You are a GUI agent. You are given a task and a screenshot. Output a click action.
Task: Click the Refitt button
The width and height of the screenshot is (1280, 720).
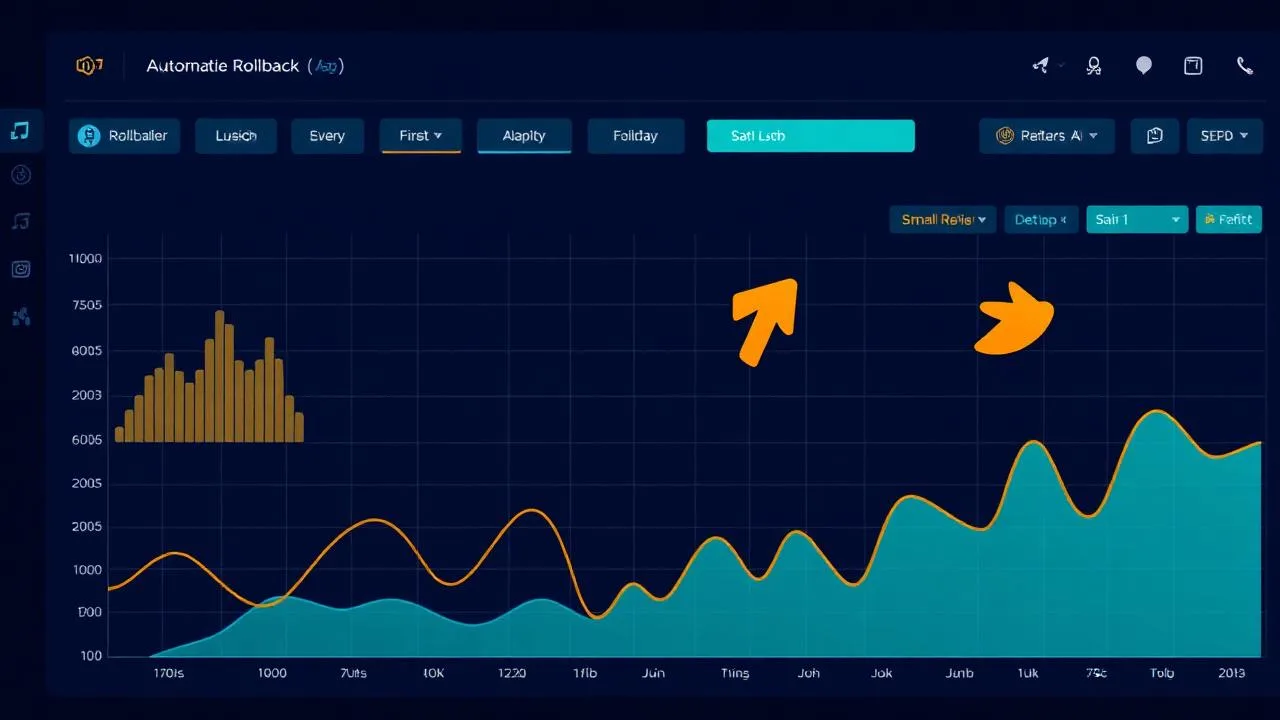click(1229, 220)
